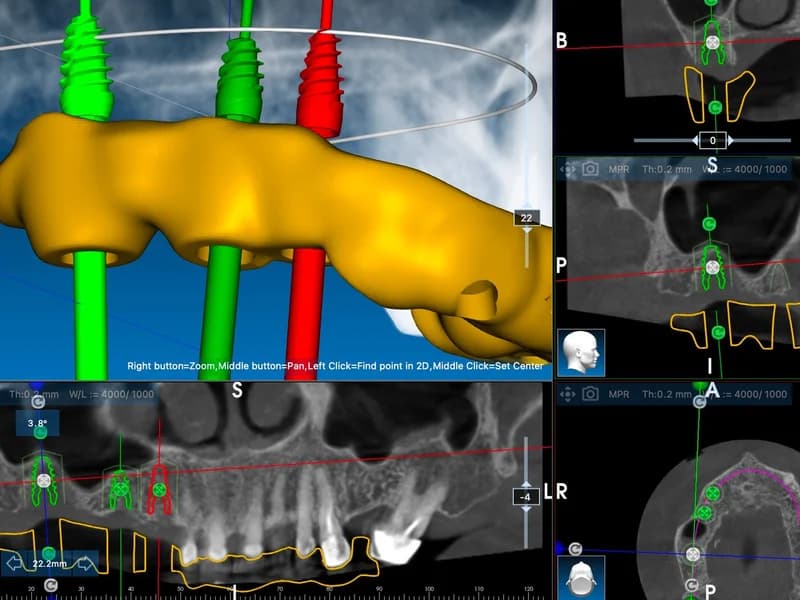Click the white crosshair handle on the left implant
Screen dimensions: 800x600
[44, 480]
